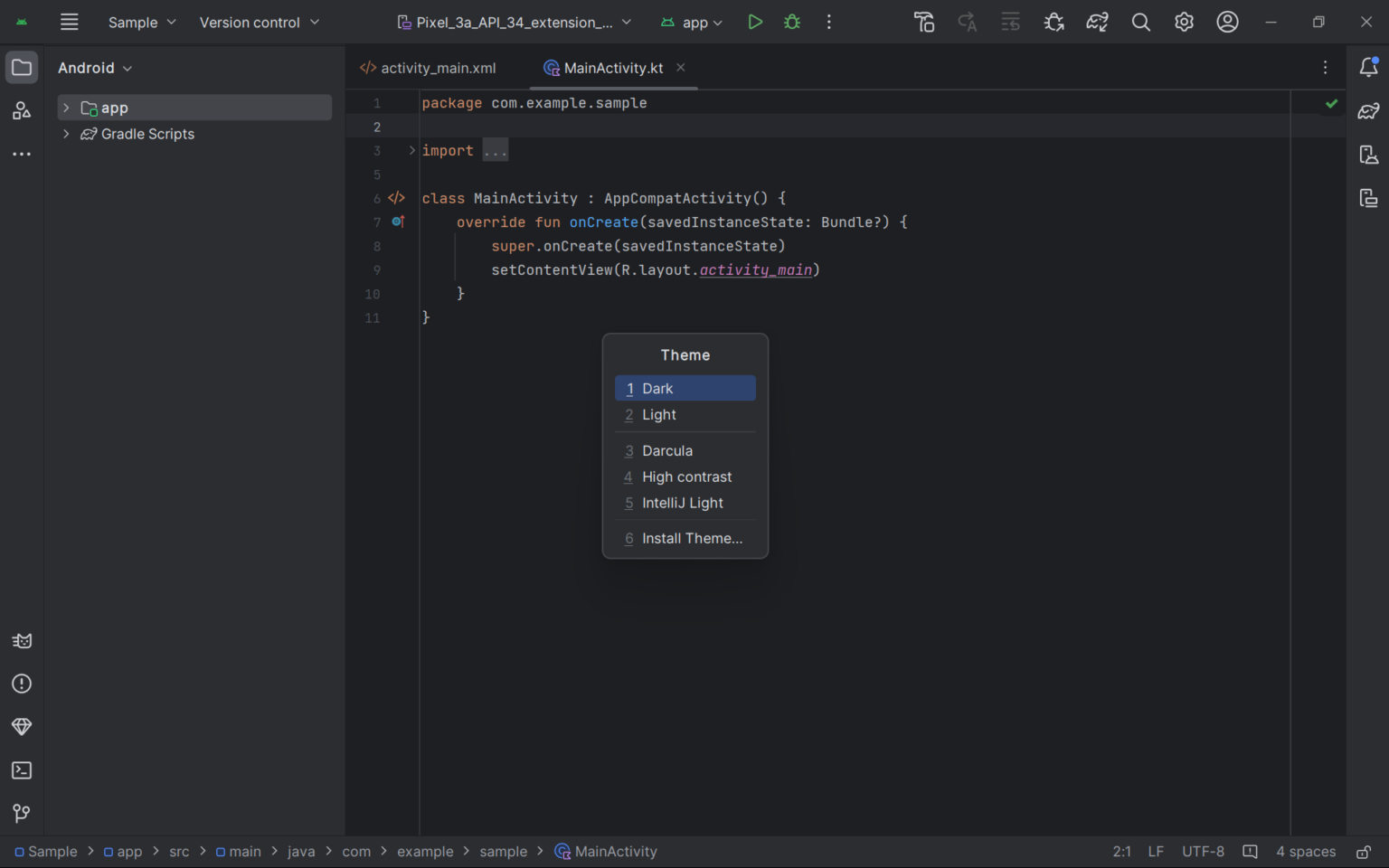
Task: Select the Dark theme option
Action: [685, 388]
